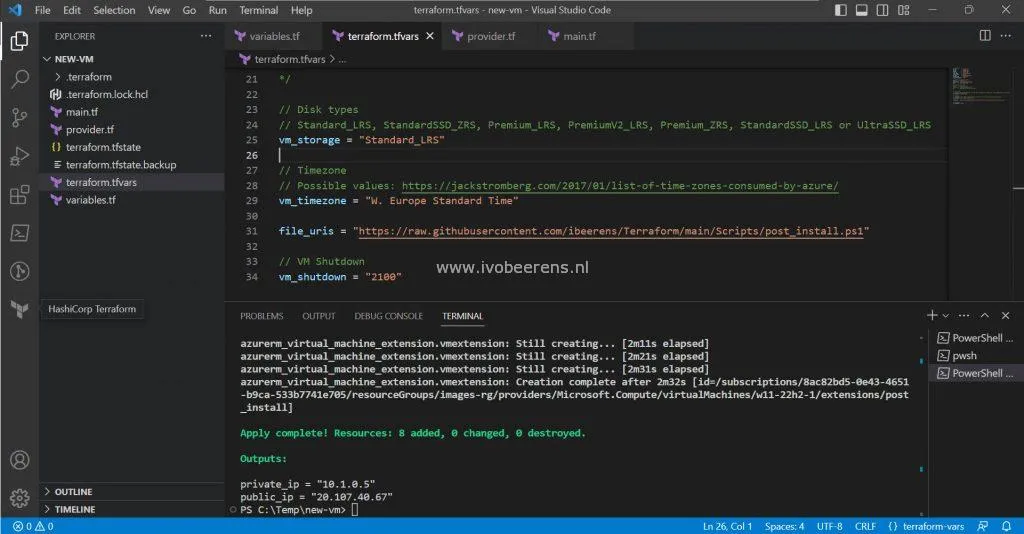Switch to the variables.tf editor tab
Screen dimensions: 1024x534
pyautogui.click(x=274, y=36)
